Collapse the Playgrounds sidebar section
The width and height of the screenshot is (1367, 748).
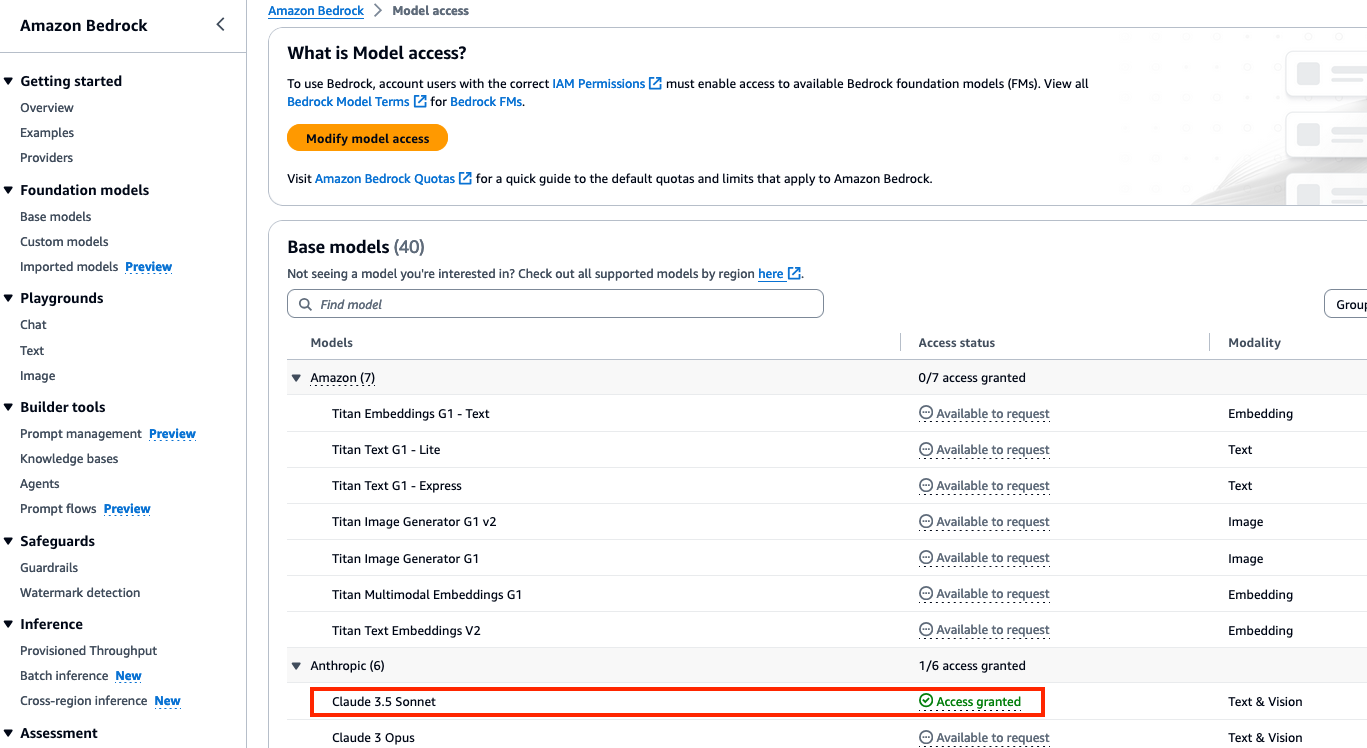9,298
